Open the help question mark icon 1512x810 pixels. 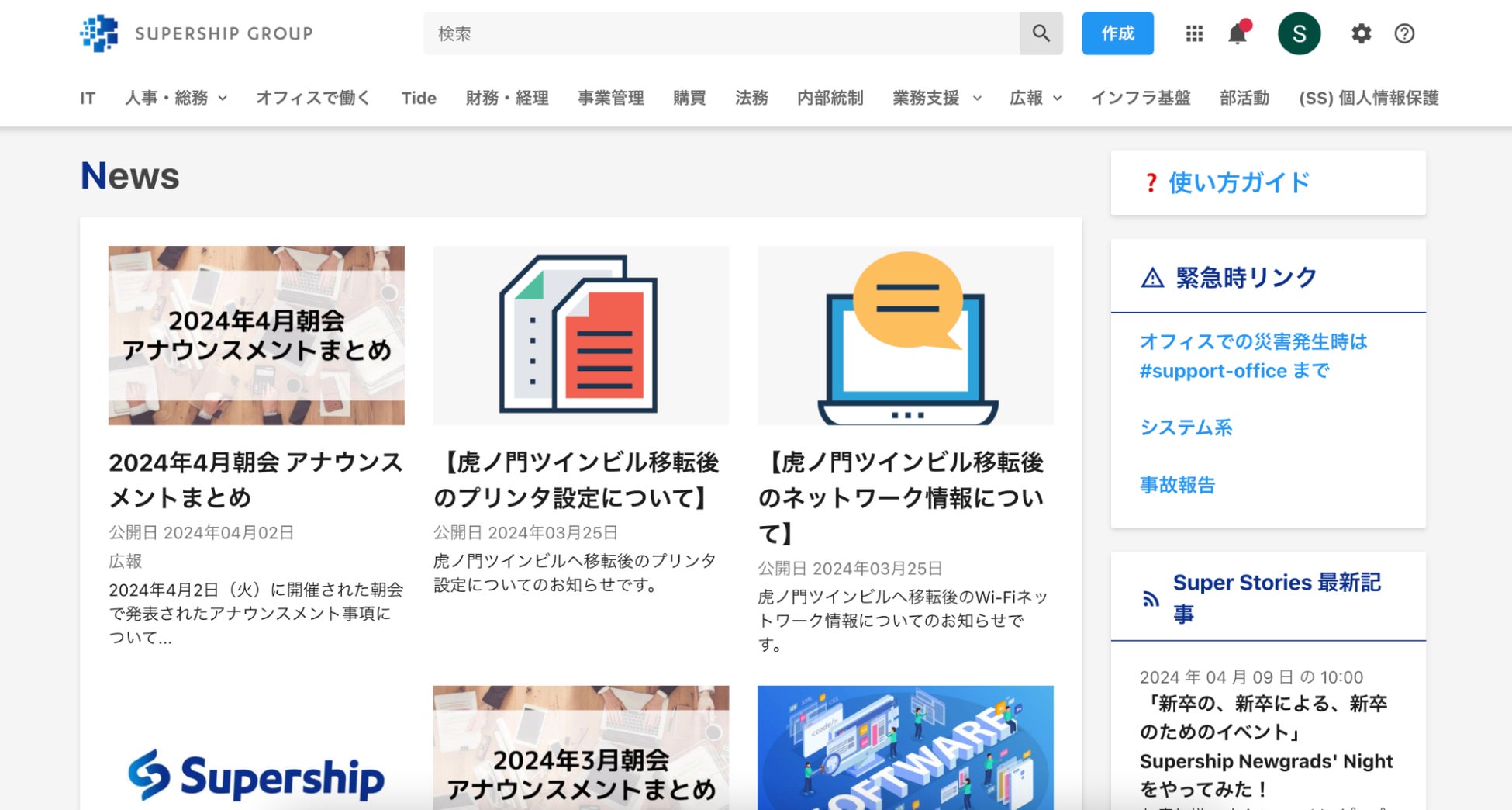1404,33
